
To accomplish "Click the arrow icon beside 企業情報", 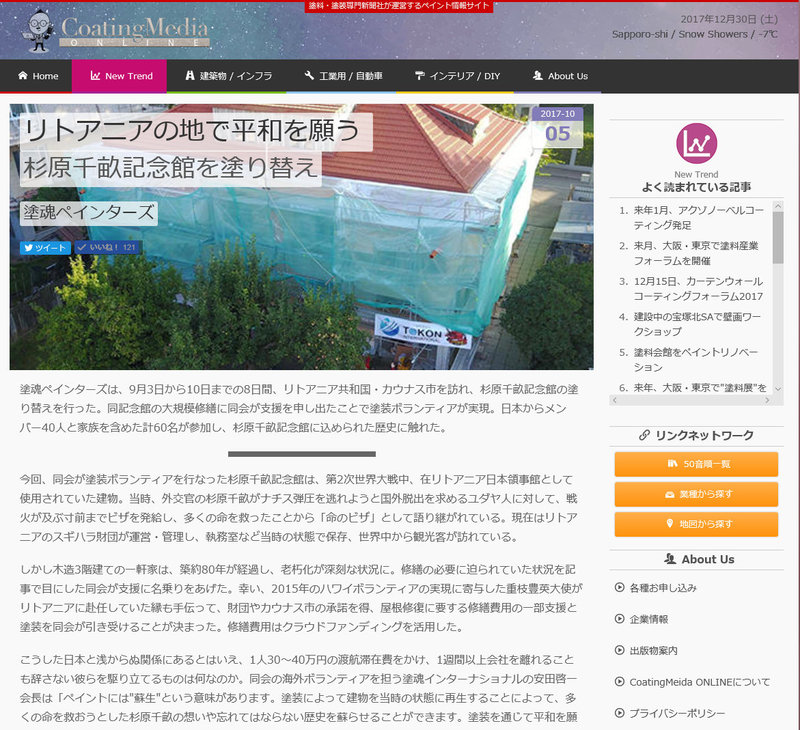I will coord(619,619).
